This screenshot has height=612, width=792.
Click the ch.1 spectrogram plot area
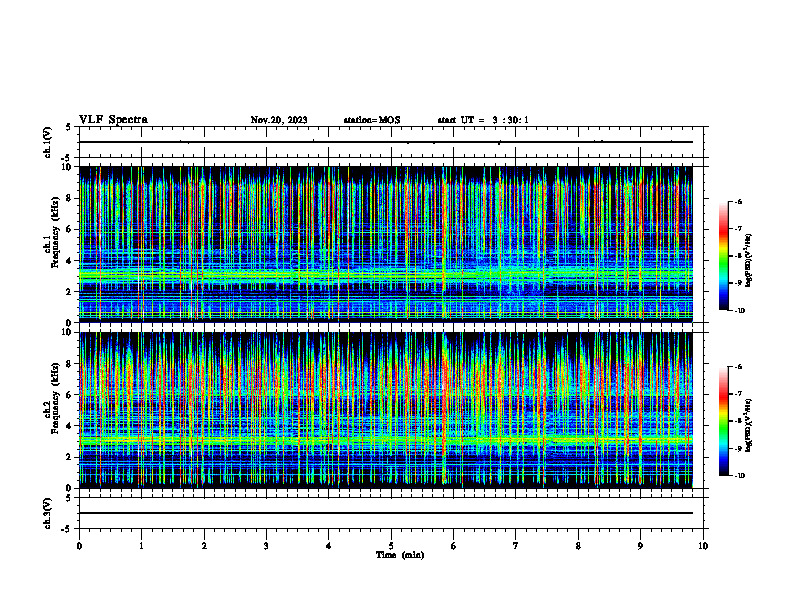click(x=386, y=244)
